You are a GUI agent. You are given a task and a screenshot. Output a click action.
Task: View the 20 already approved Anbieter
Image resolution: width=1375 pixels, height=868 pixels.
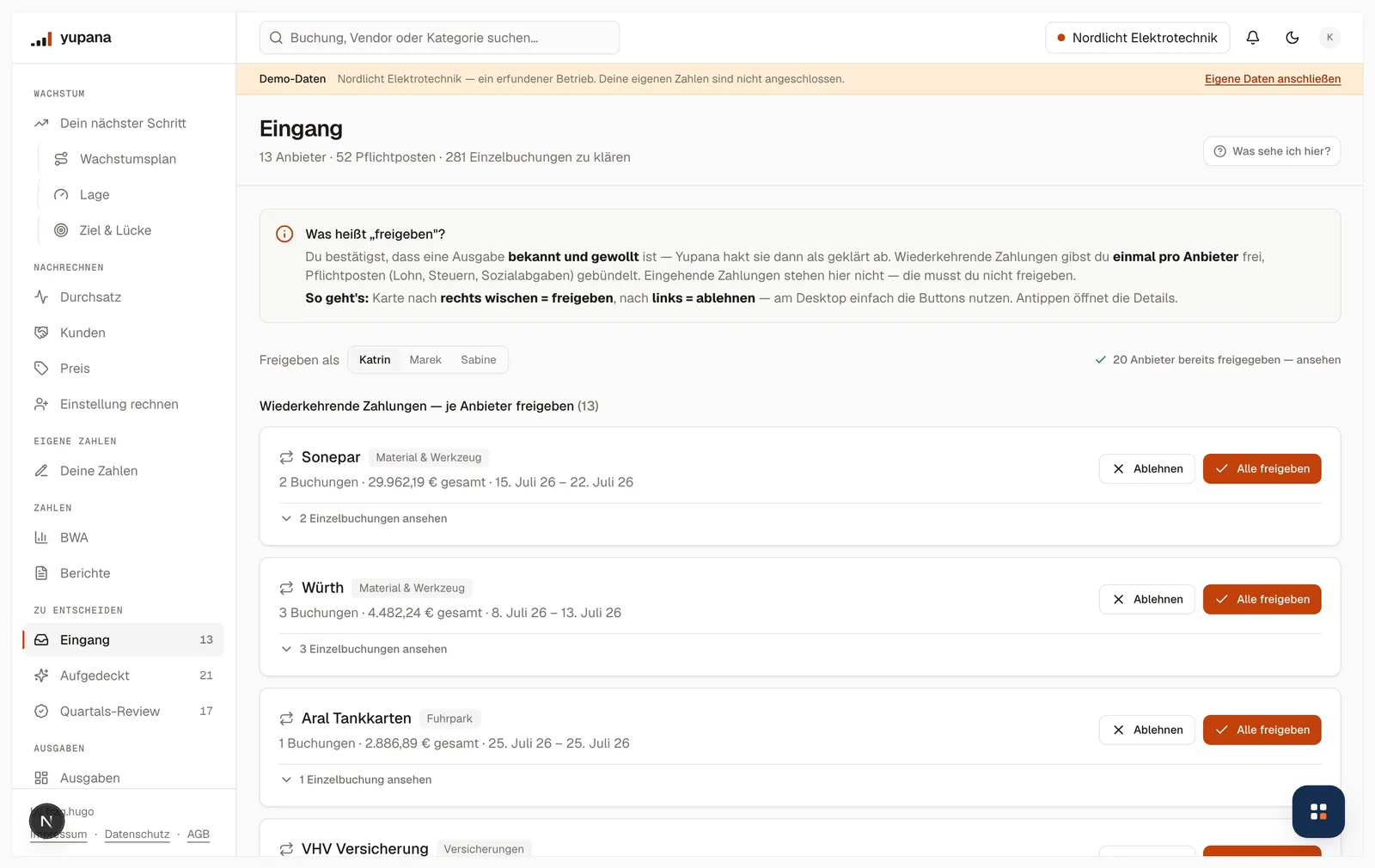(x=1218, y=360)
